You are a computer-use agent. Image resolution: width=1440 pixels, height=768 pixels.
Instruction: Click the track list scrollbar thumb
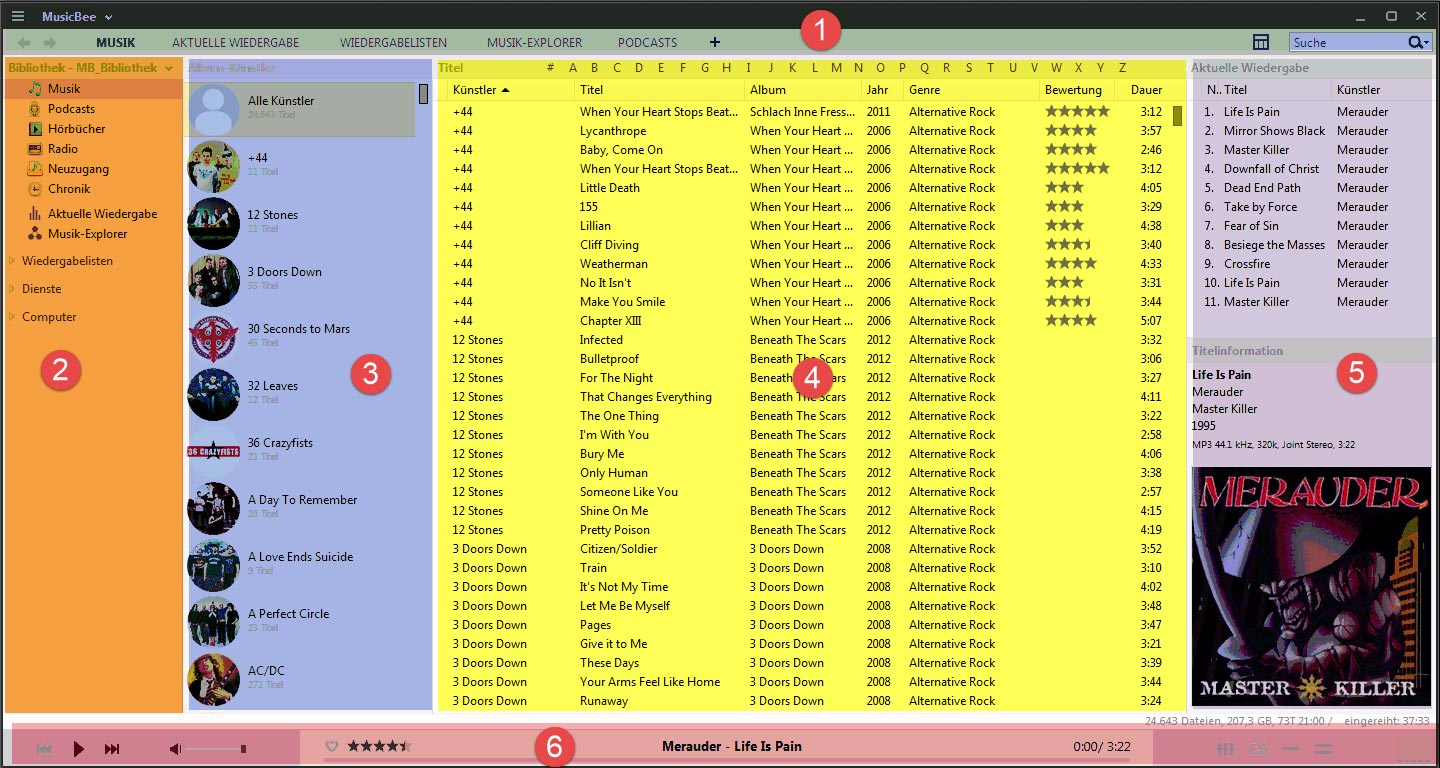(x=1177, y=115)
